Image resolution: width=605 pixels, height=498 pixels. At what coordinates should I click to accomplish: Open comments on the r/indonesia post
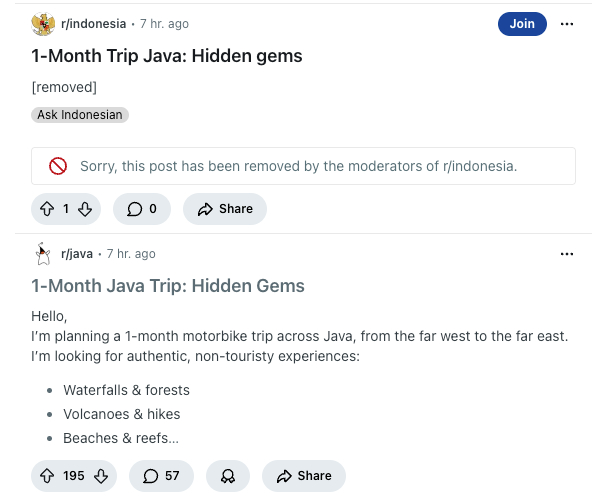141,209
